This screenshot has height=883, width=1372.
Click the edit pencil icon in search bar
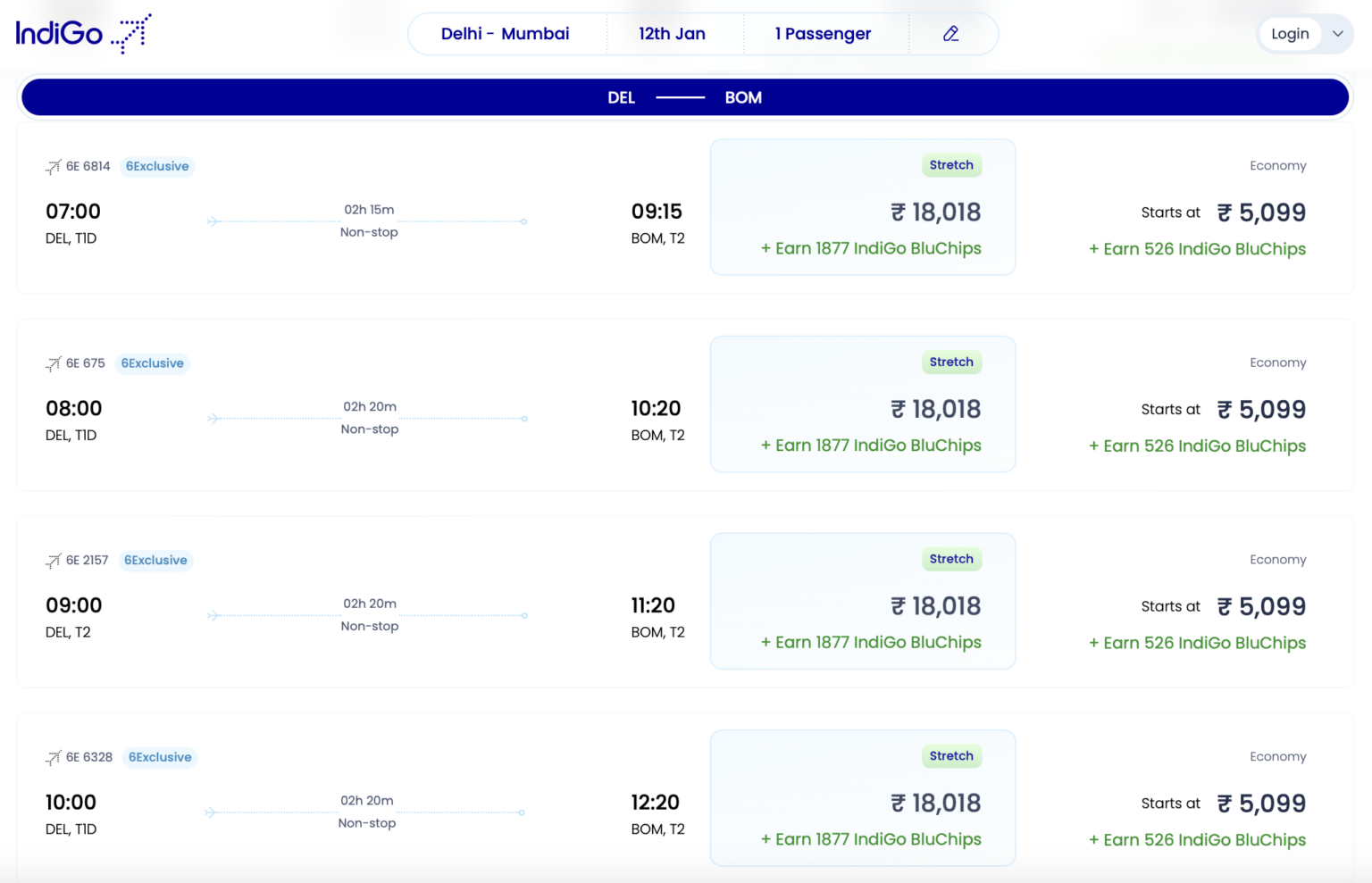tap(951, 33)
